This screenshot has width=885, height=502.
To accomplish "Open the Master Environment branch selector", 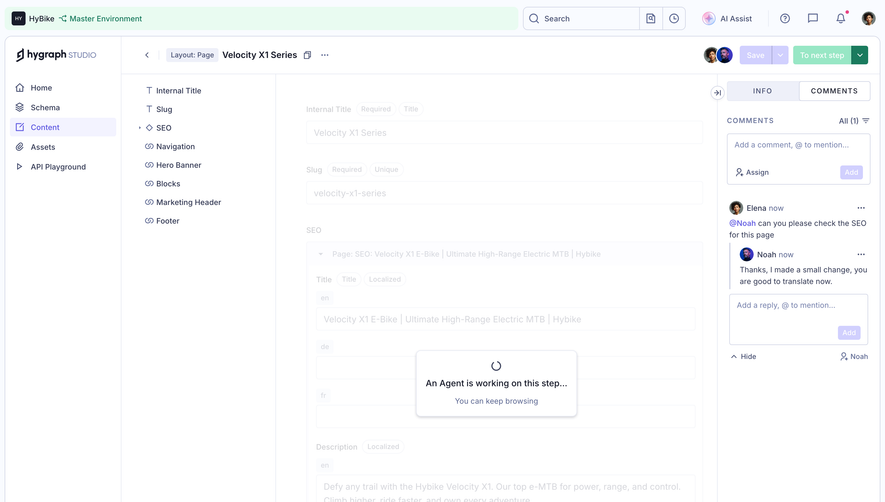I will [100, 19].
